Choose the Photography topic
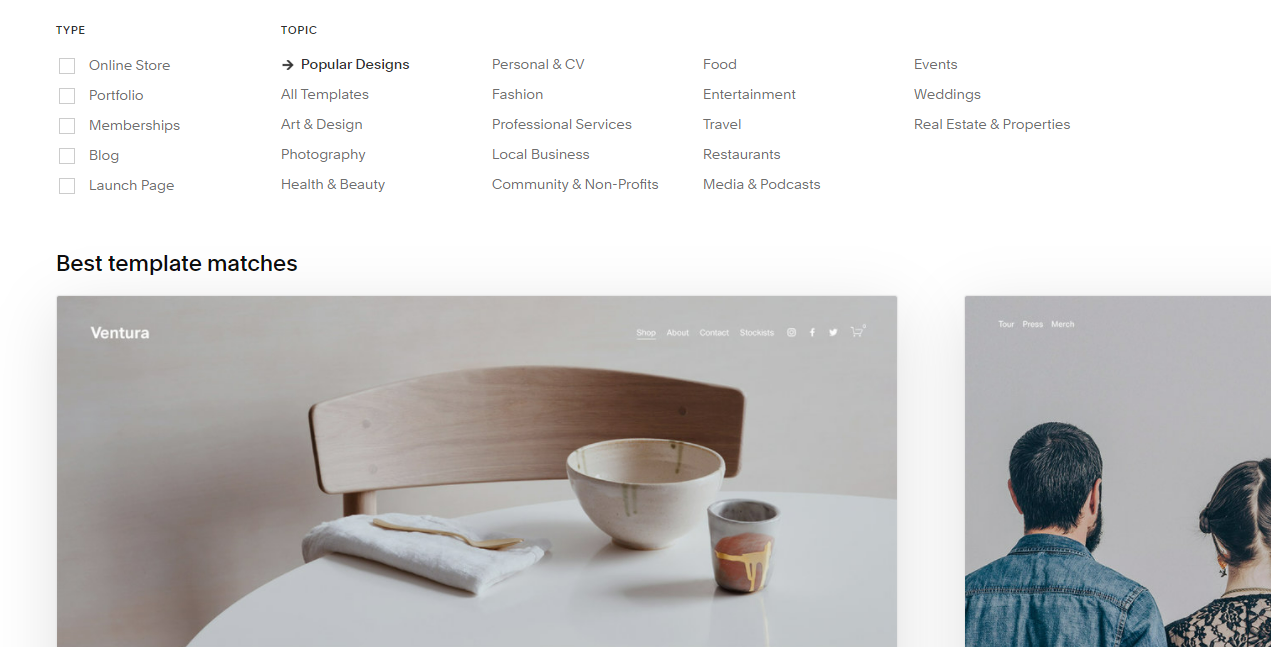The height and width of the screenshot is (647, 1271). [x=323, y=154]
